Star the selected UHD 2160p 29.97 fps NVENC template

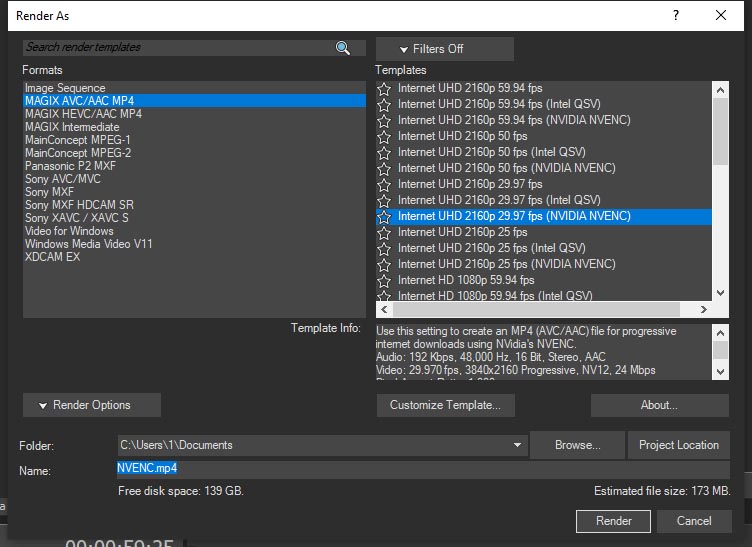click(384, 217)
